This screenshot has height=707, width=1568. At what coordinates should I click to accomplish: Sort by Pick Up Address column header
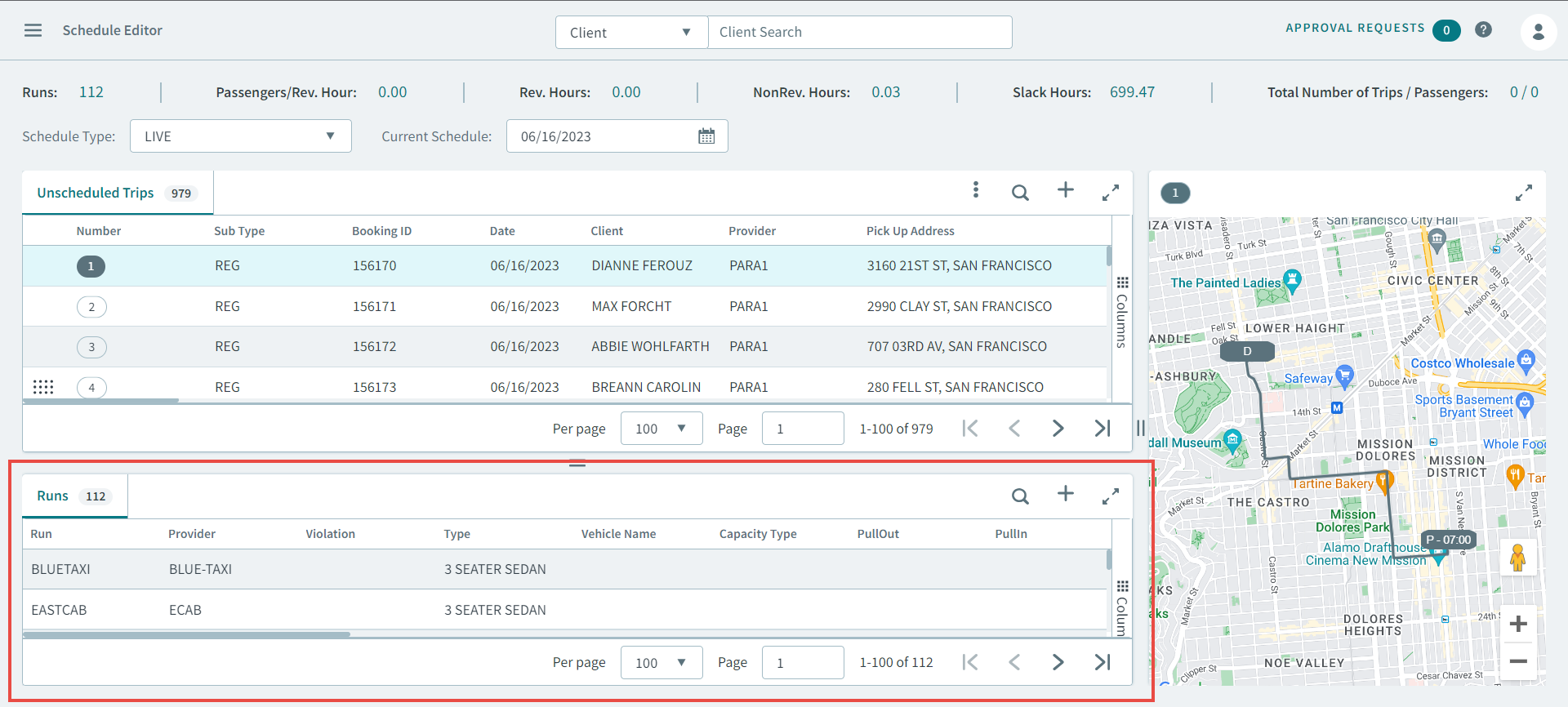(x=910, y=231)
